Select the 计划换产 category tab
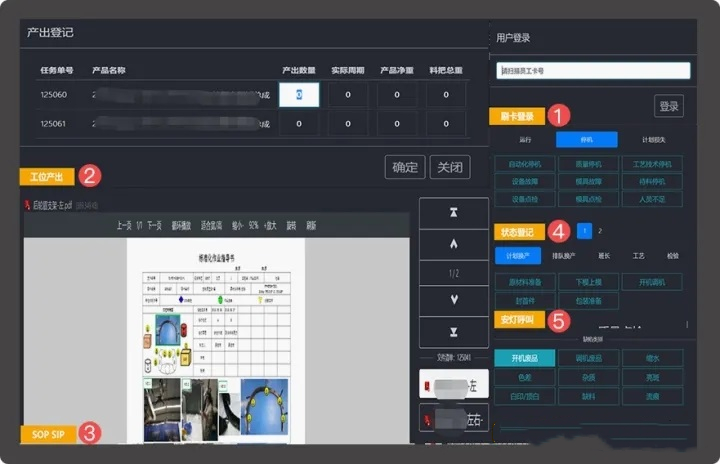 (517, 255)
